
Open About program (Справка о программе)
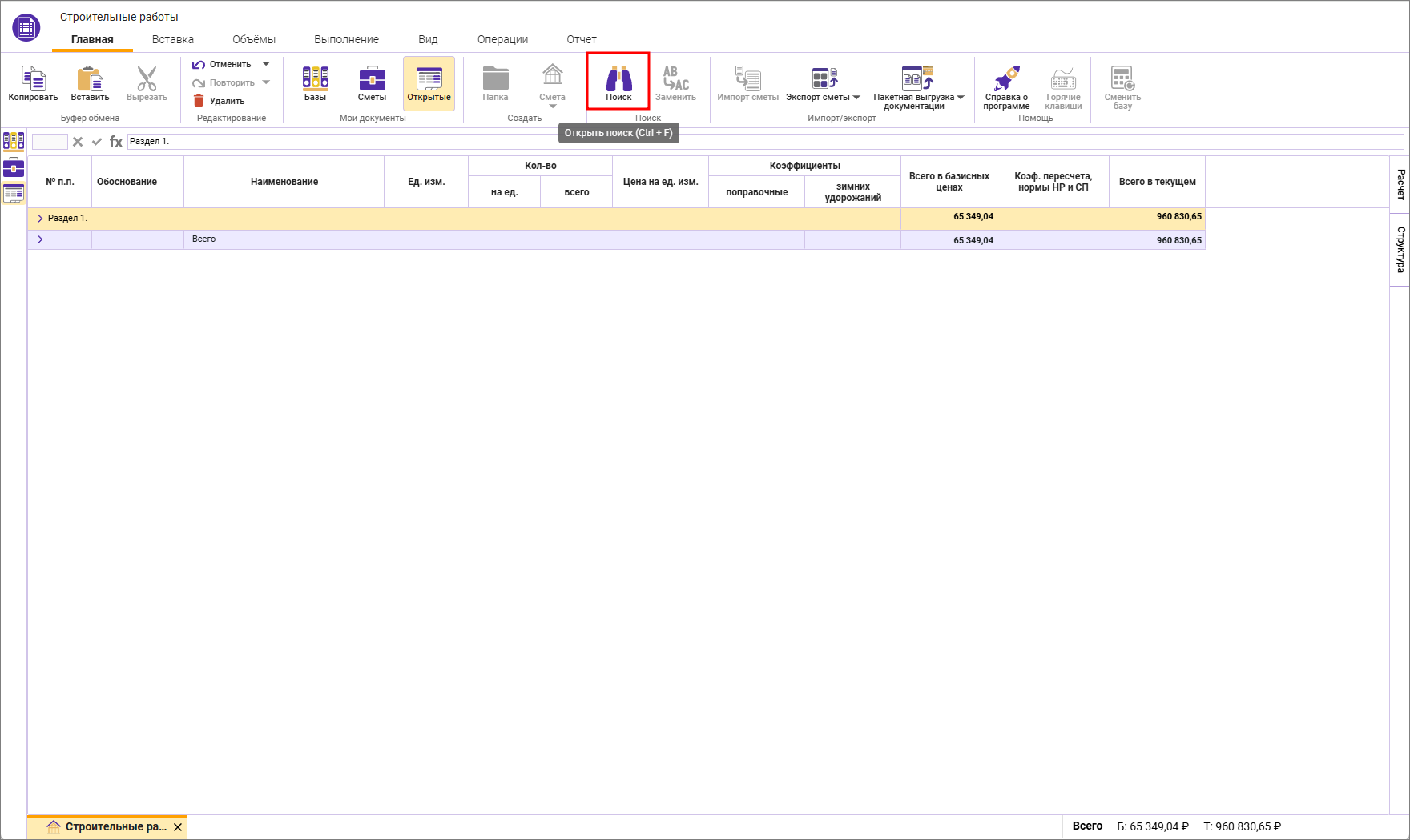(1006, 79)
